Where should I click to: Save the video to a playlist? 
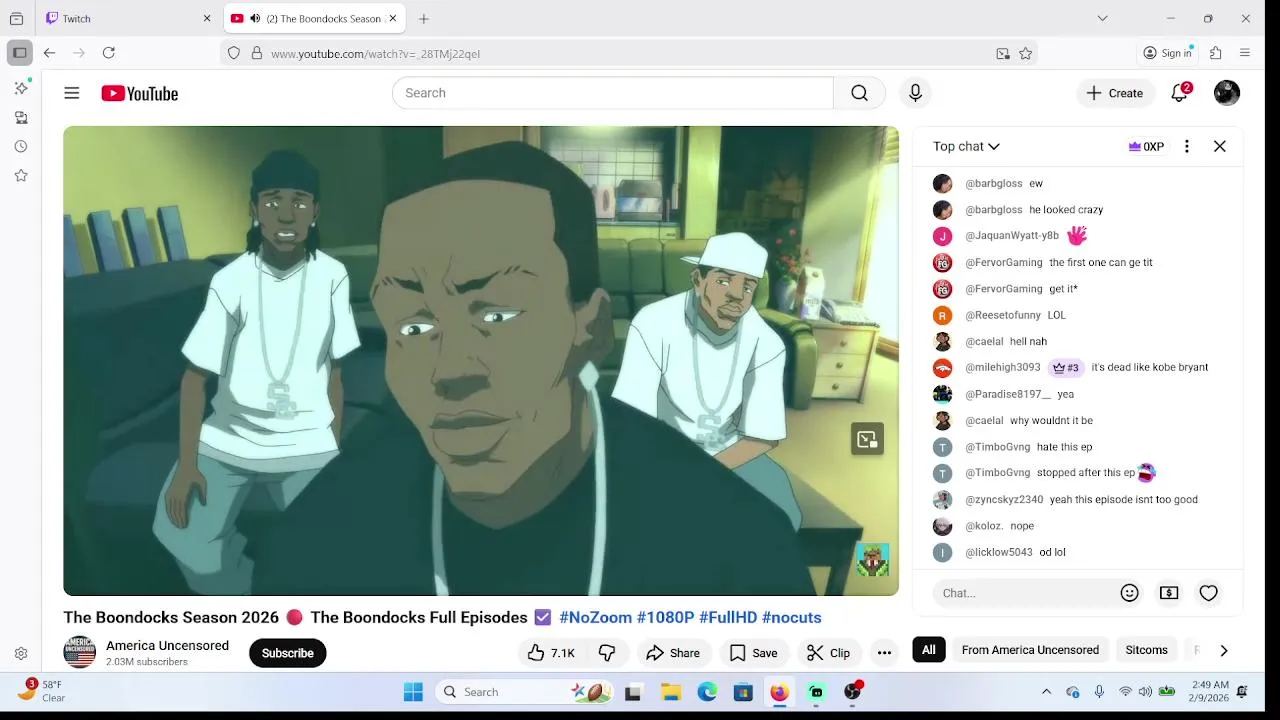[753, 653]
